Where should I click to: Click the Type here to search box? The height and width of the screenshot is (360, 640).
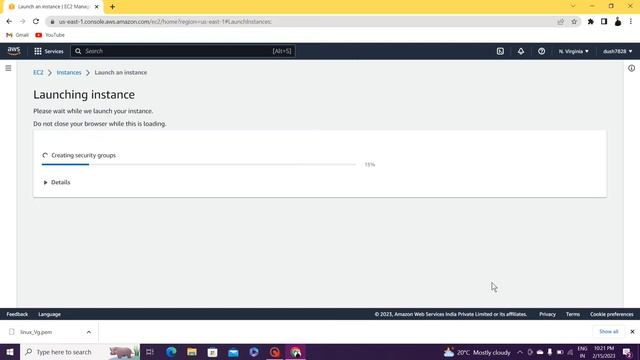pyautogui.click(x=80, y=352)
